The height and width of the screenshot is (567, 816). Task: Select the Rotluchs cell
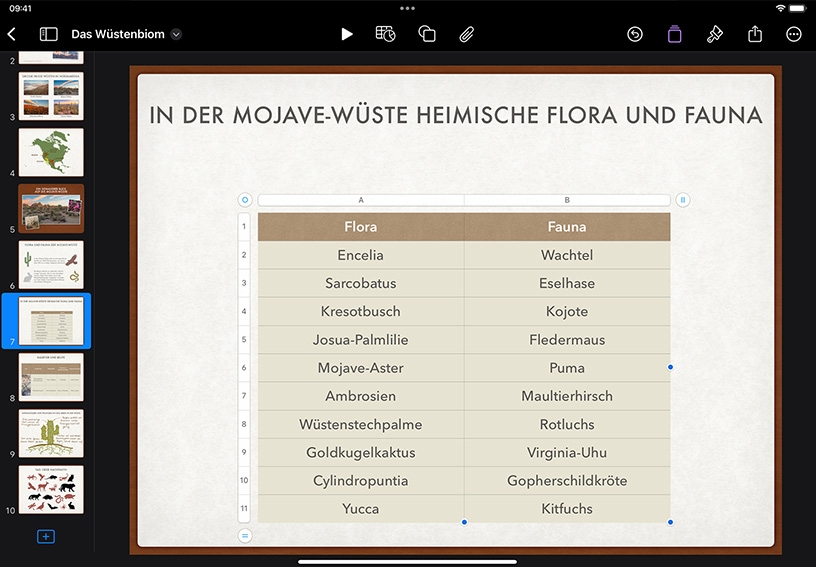pos(567,424)
